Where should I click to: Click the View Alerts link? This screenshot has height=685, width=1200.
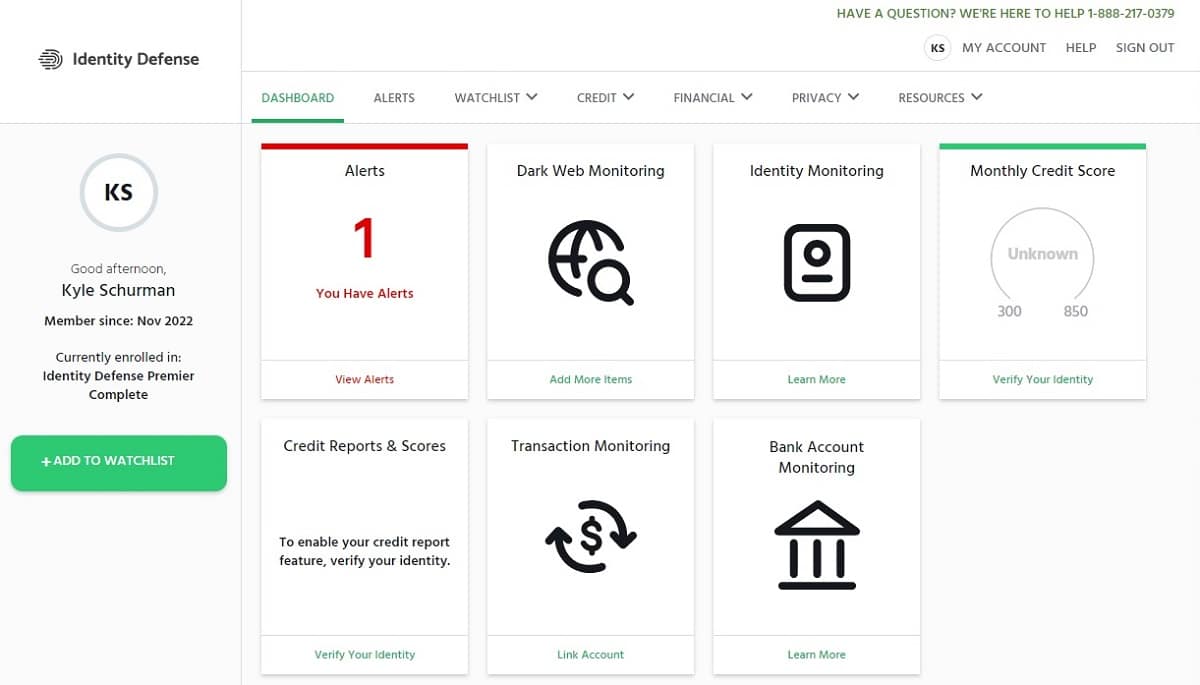coord(364,379)
